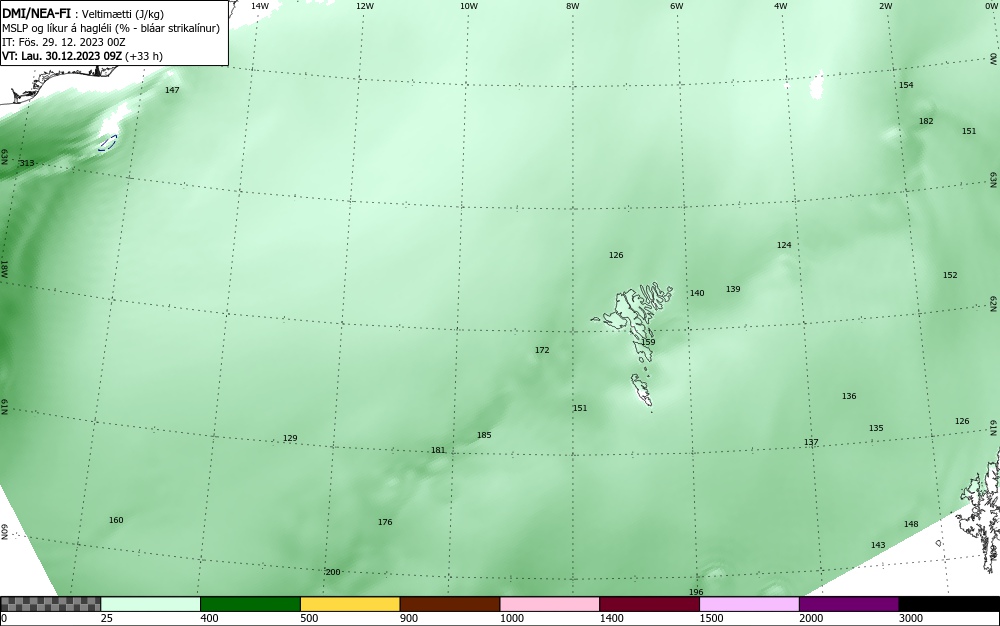Click the yellow 500-900 legend swatch
Image resolution: width=1000 pixels, height=626 pixels.
(x=350, y=604)
